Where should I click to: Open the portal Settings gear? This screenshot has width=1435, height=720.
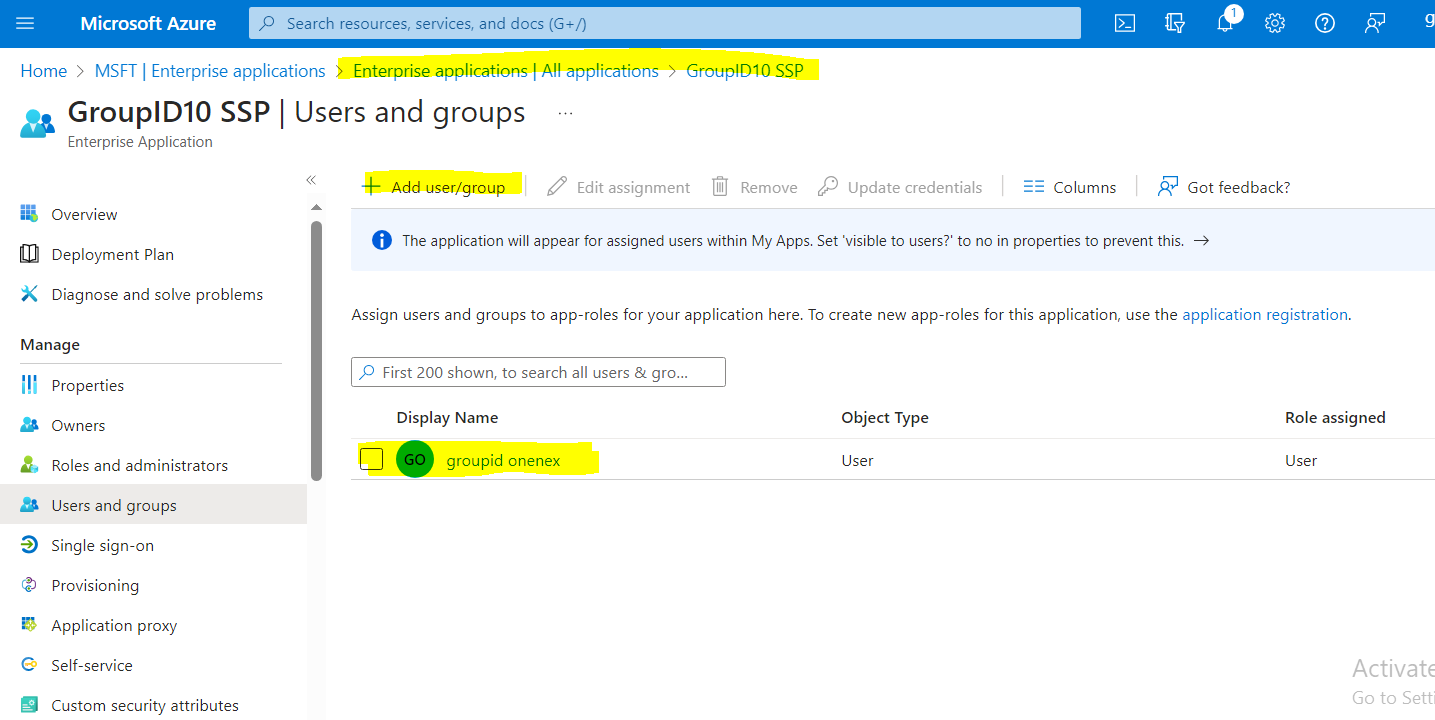1274,22
